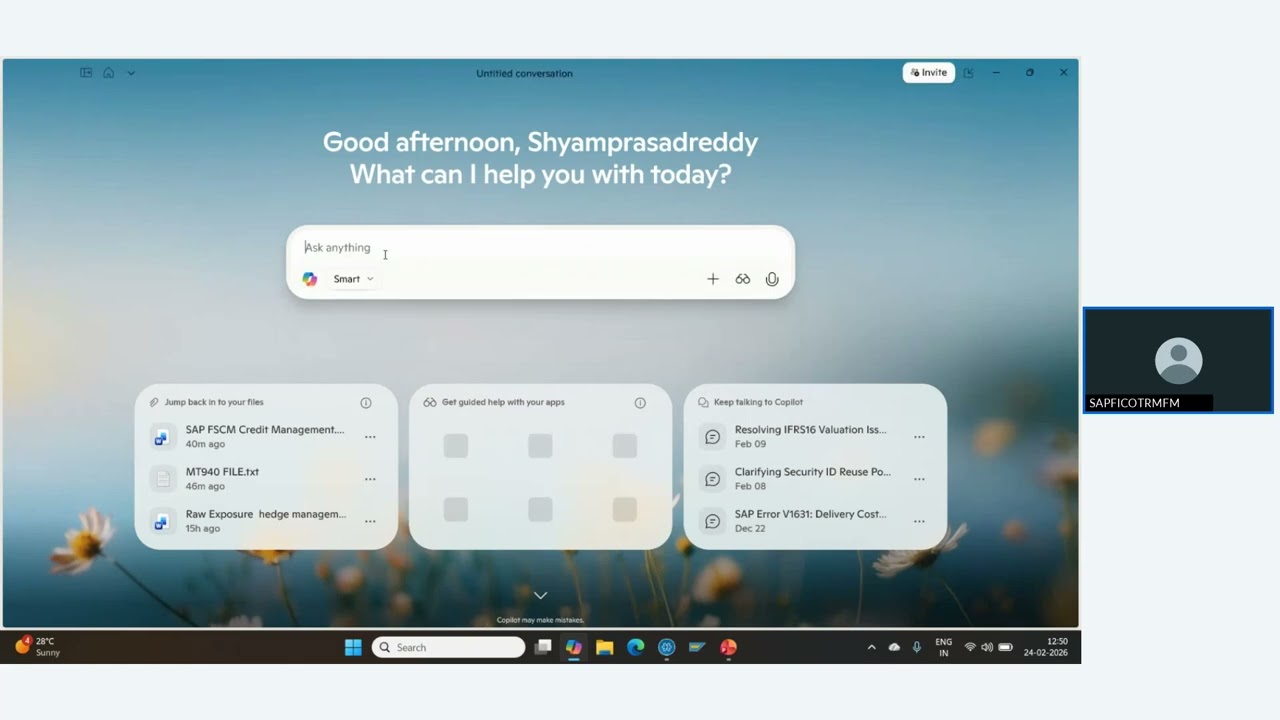Open the SAP Logon taskbar icon

click(698, 647)
